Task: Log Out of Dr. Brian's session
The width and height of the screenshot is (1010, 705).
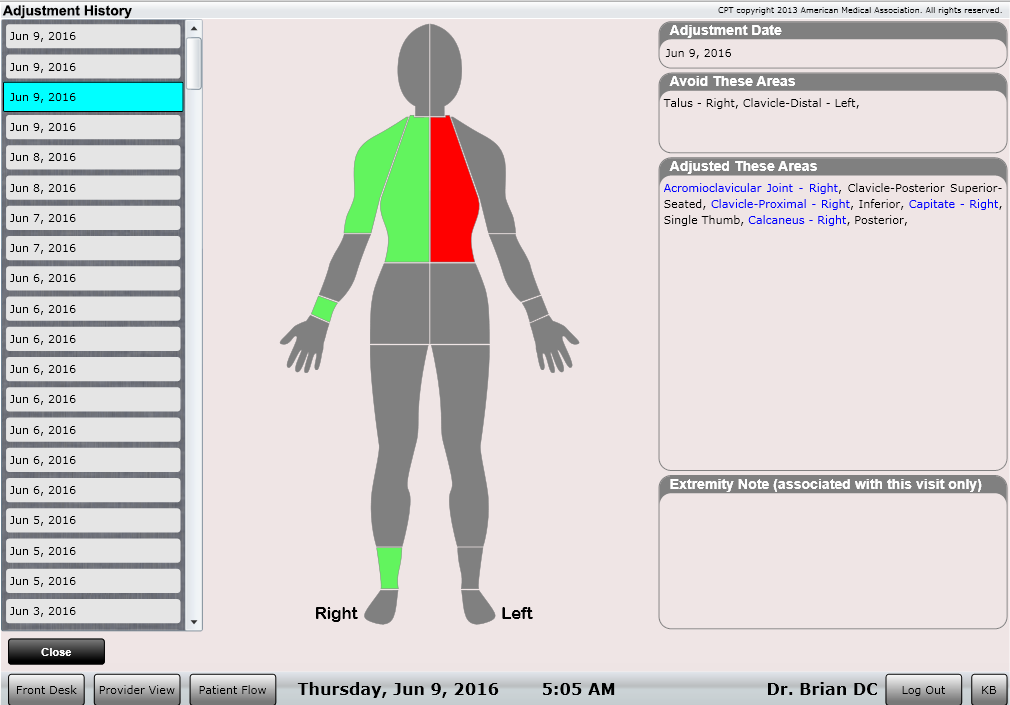Action: click(922, 689)
